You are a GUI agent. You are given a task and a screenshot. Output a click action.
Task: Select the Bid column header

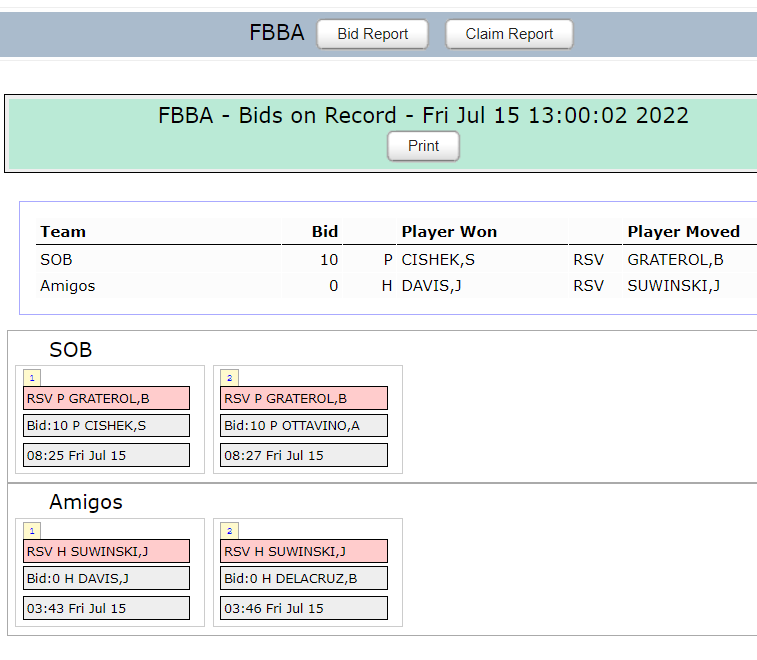(325, 231)
